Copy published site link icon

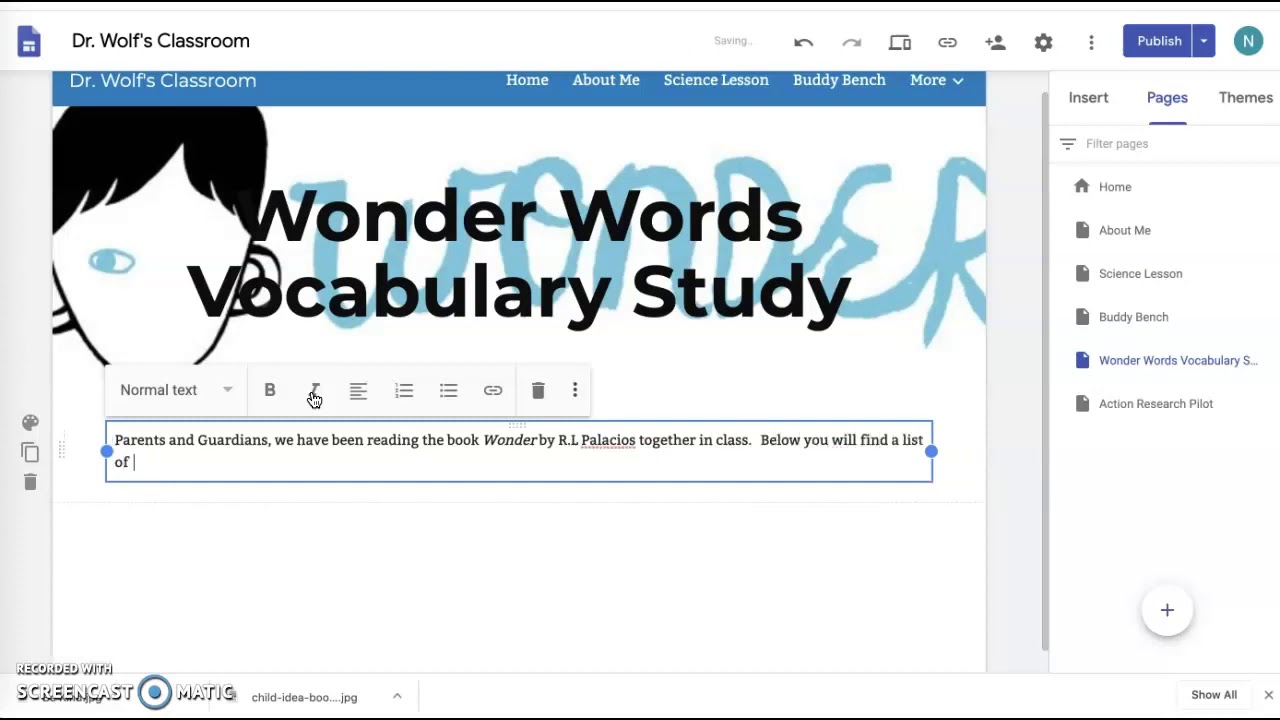click(x=947, y=42)
